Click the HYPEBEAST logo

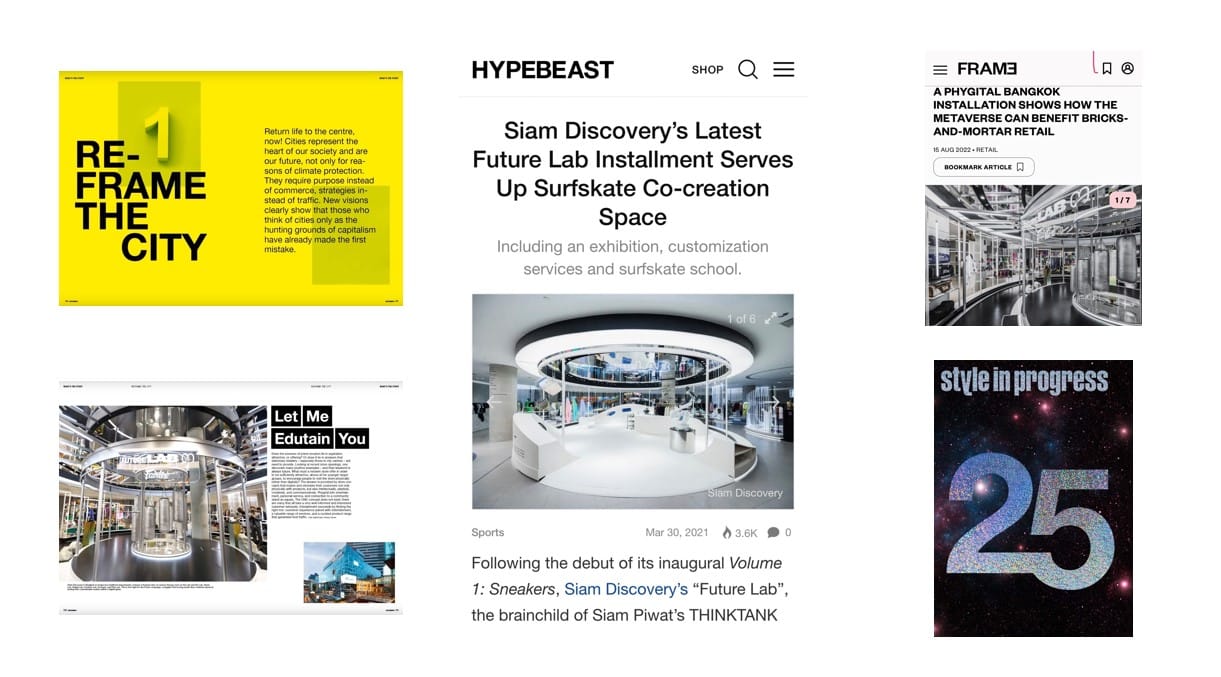point(542,70)
